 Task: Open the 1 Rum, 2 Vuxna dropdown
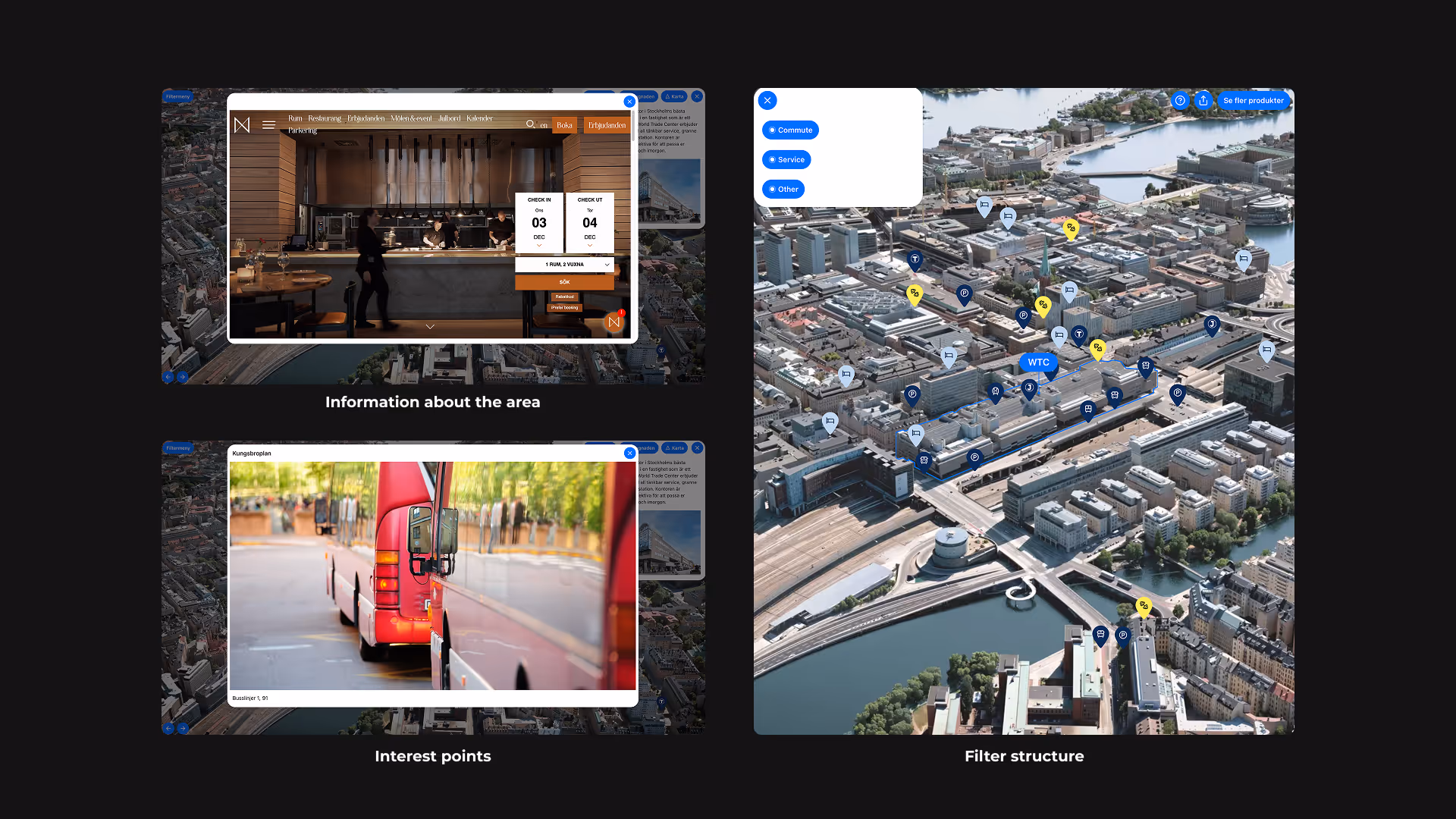(564, 265)
